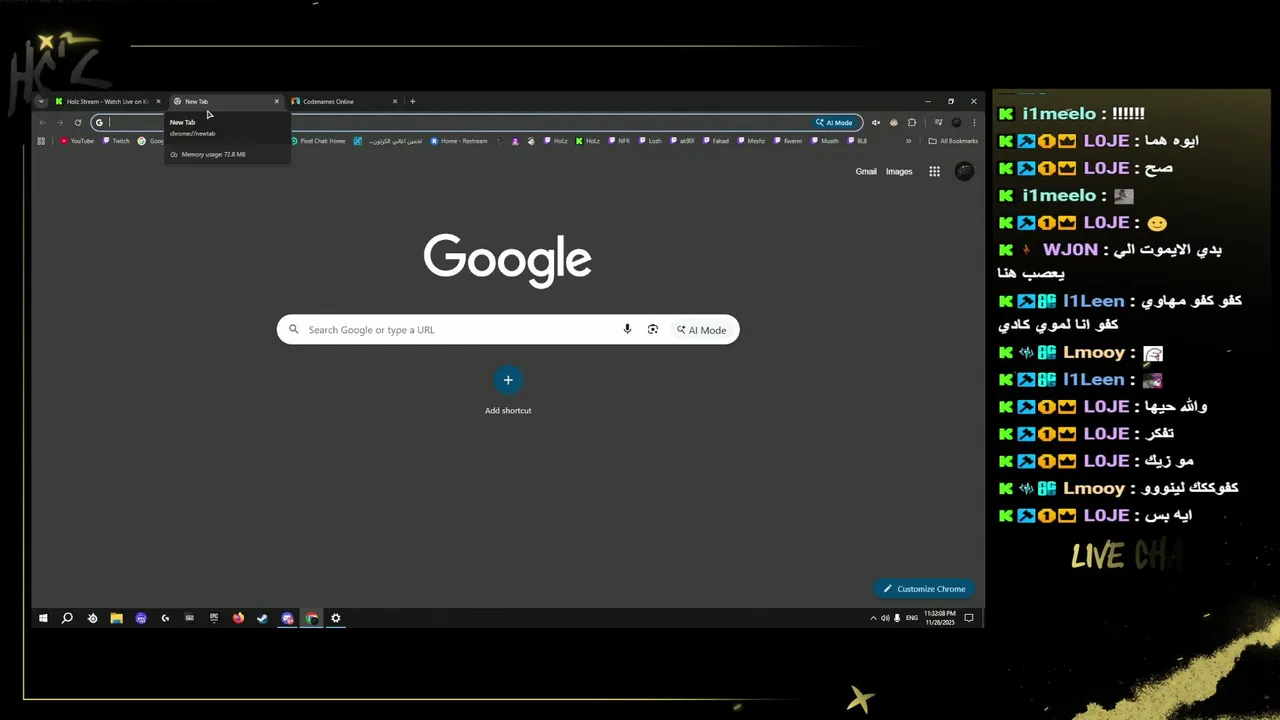Open the Twitch HoLz bookmark

point(555,141)
